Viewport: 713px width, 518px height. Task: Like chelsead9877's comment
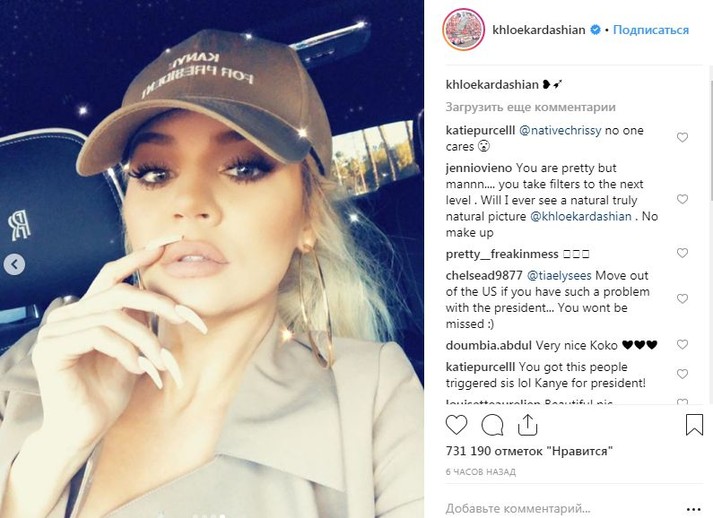682,299
